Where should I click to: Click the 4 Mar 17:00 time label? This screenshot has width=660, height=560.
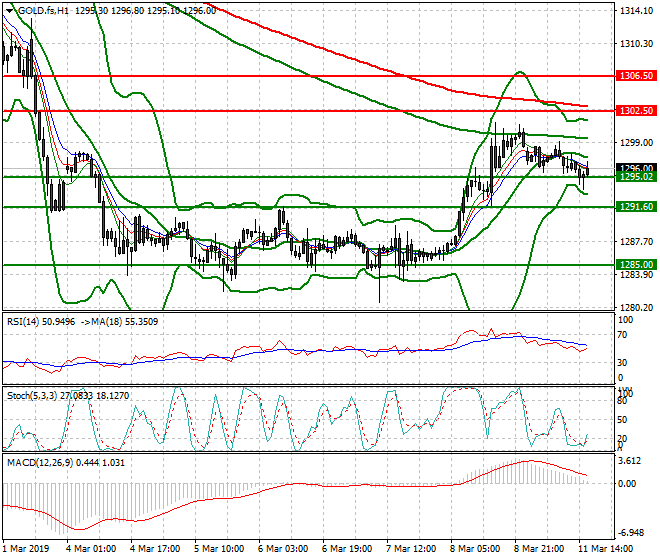pos(155,549)
